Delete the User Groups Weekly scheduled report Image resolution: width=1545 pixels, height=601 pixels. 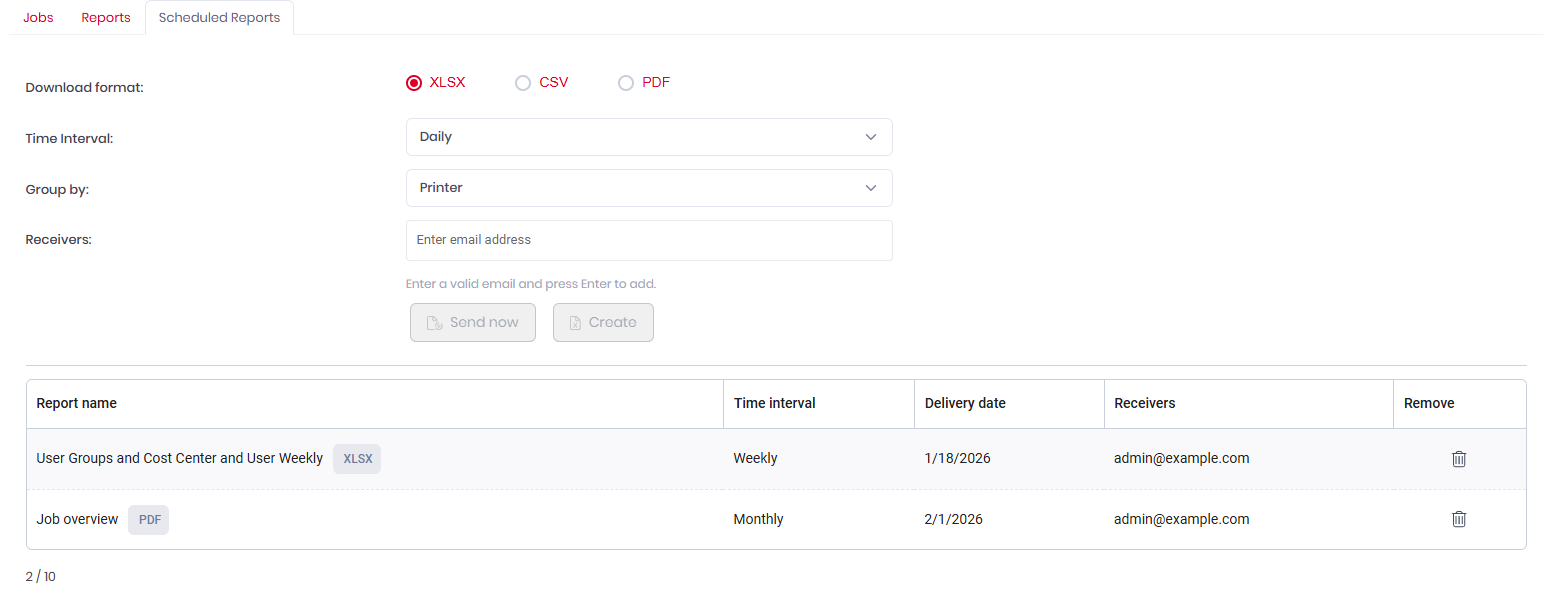pos(1458,459)
